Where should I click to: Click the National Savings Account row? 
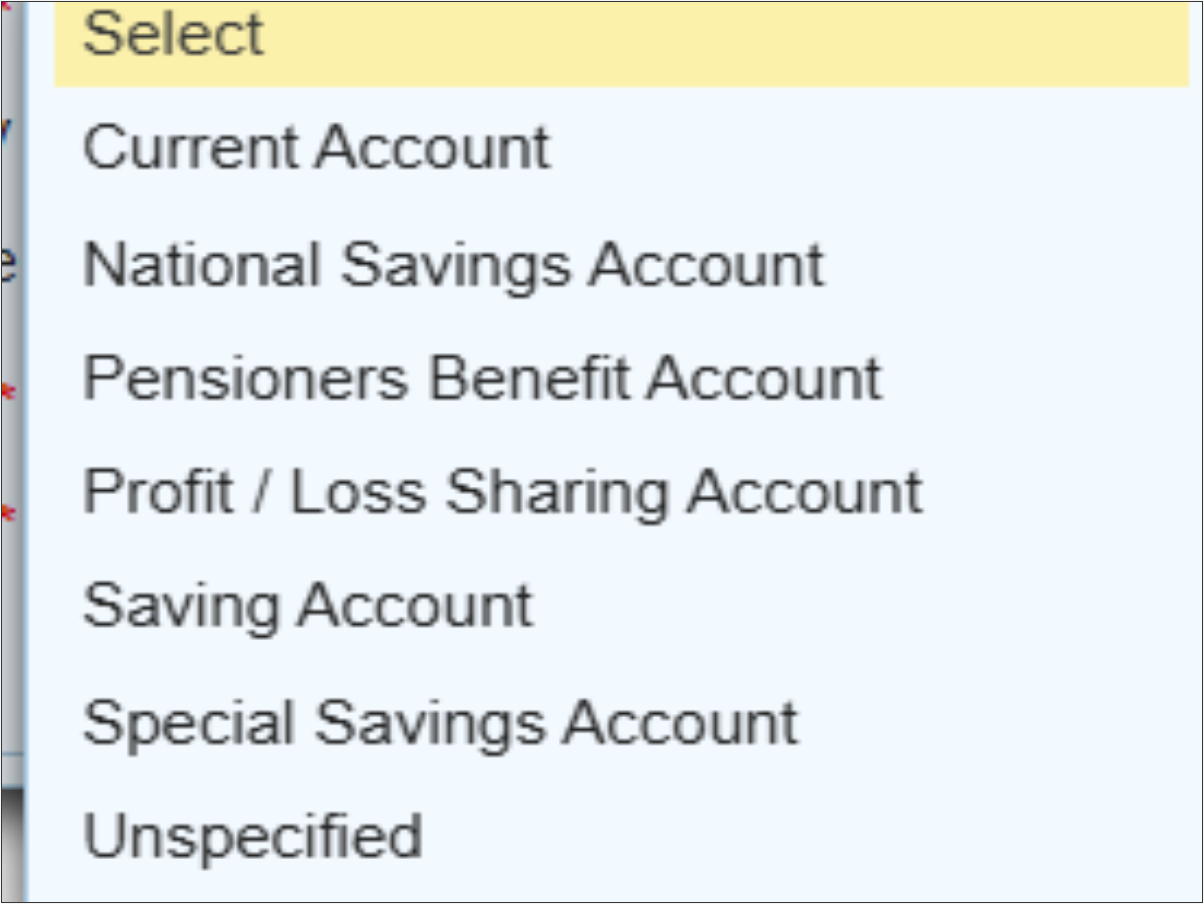[x=454, y=263]
